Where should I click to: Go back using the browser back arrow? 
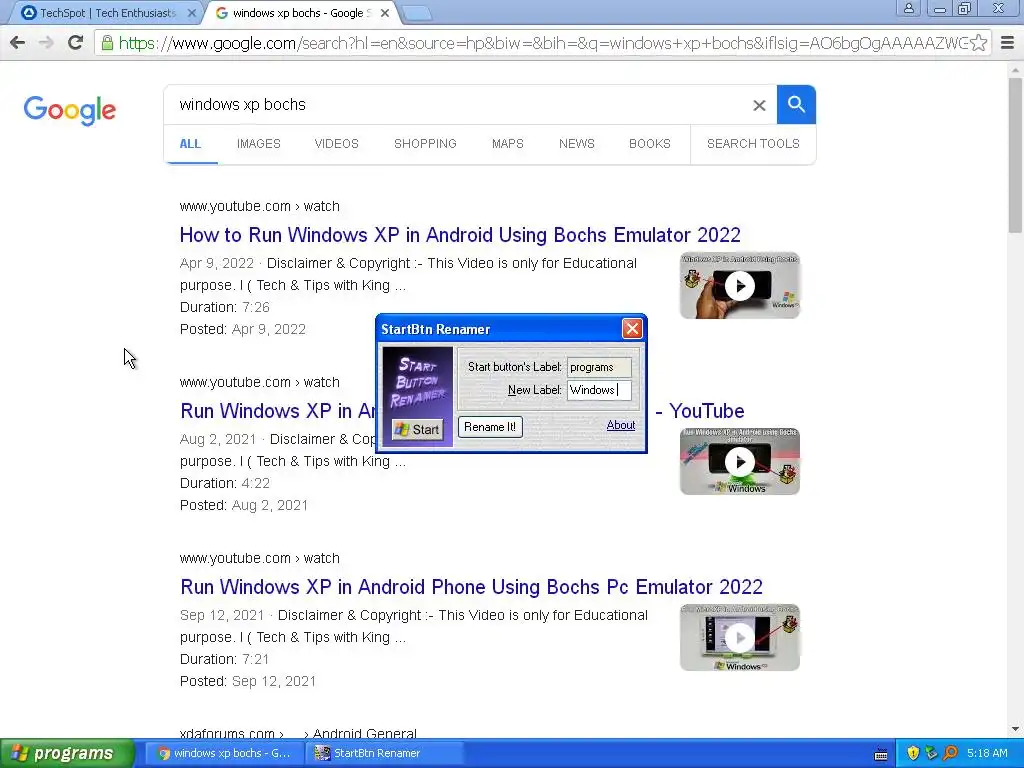point(18,43)
